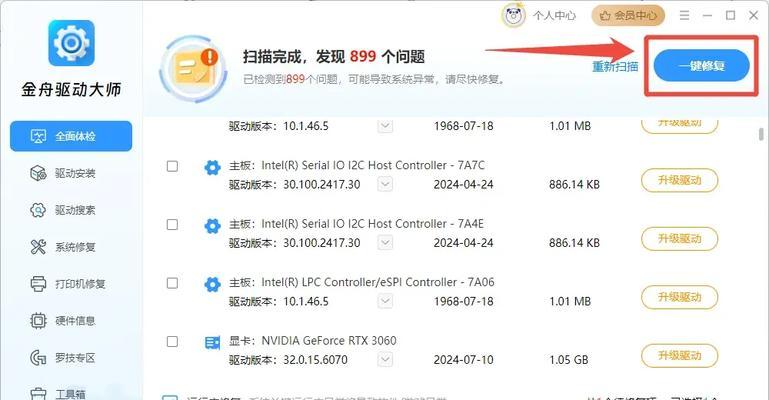Expand version dropdown for driver 7A7C
The image size is (769, 400).
(385, 185)
